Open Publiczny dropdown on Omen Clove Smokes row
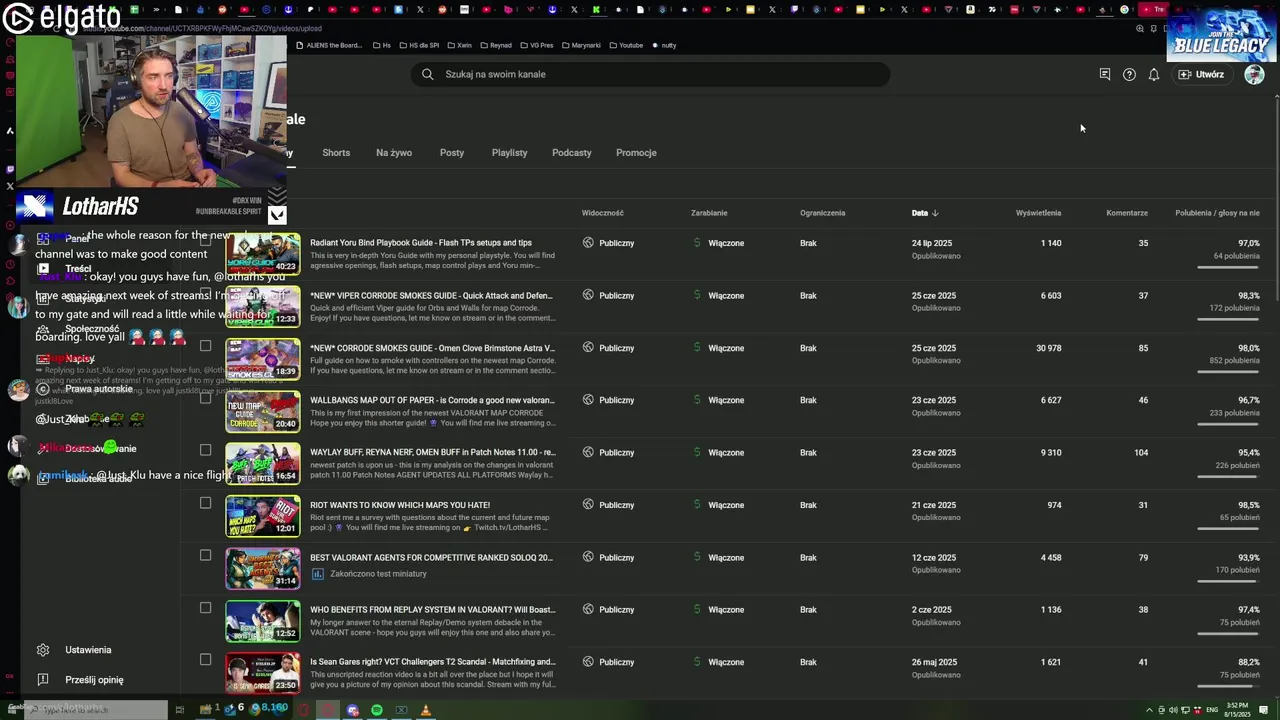The height and width of the screenshot is (720, 1280). 616,348
